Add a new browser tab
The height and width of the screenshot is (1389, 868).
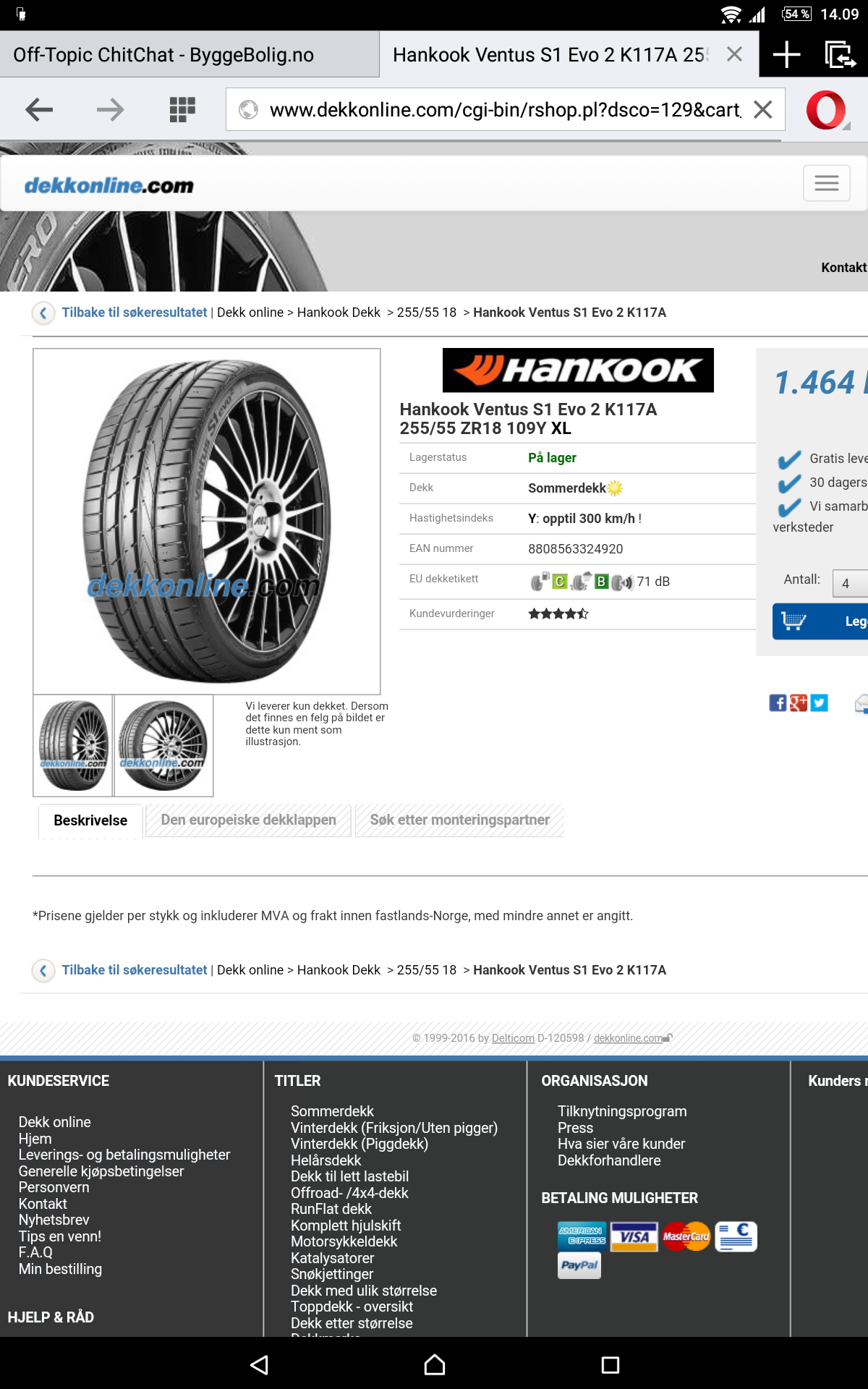click(786, 55)
